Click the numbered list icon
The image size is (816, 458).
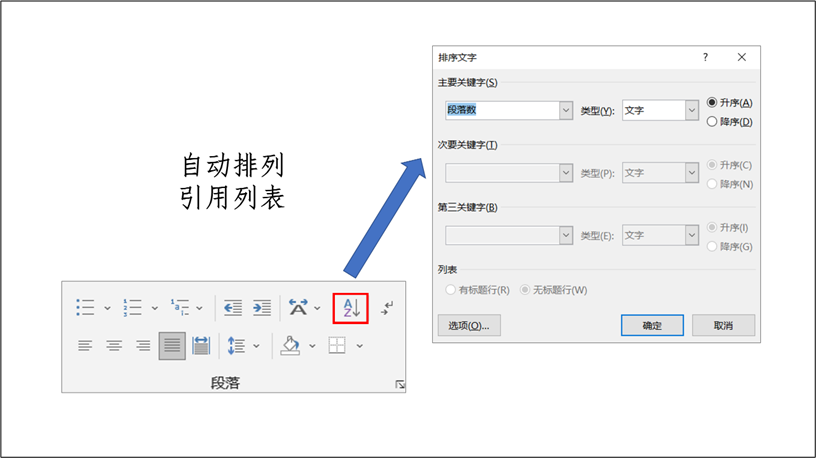[133, 308]
